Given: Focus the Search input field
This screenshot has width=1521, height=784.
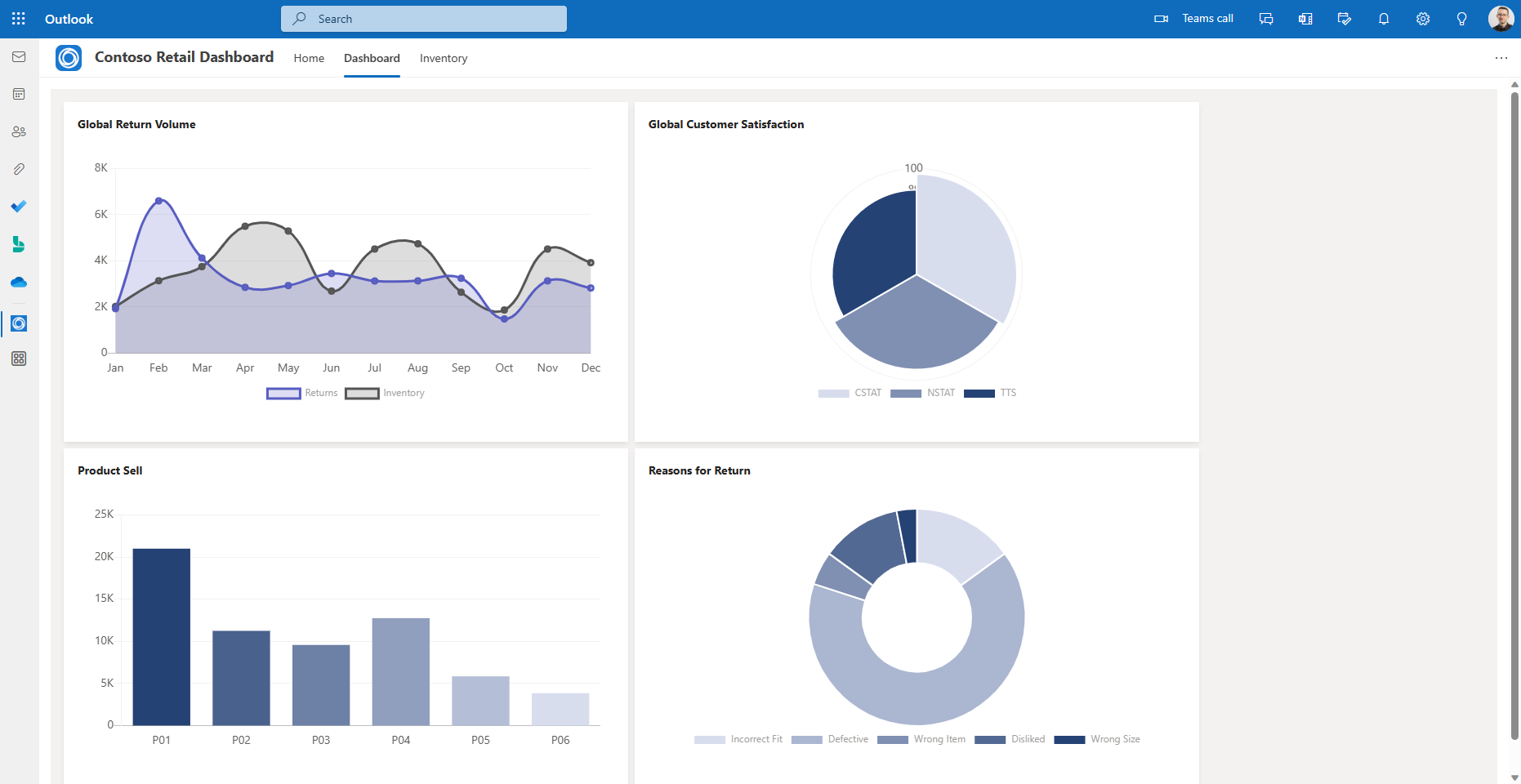Looking at the screenshot, I should pyautogui.click(x=424, y=19).
